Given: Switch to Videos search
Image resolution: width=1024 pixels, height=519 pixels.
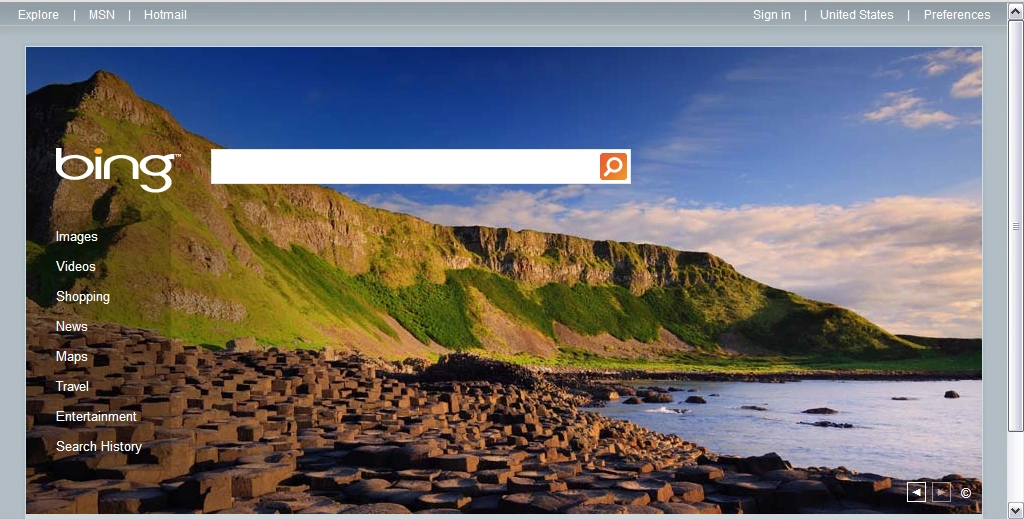Looking at the screenshot, I should coord(76,267).
